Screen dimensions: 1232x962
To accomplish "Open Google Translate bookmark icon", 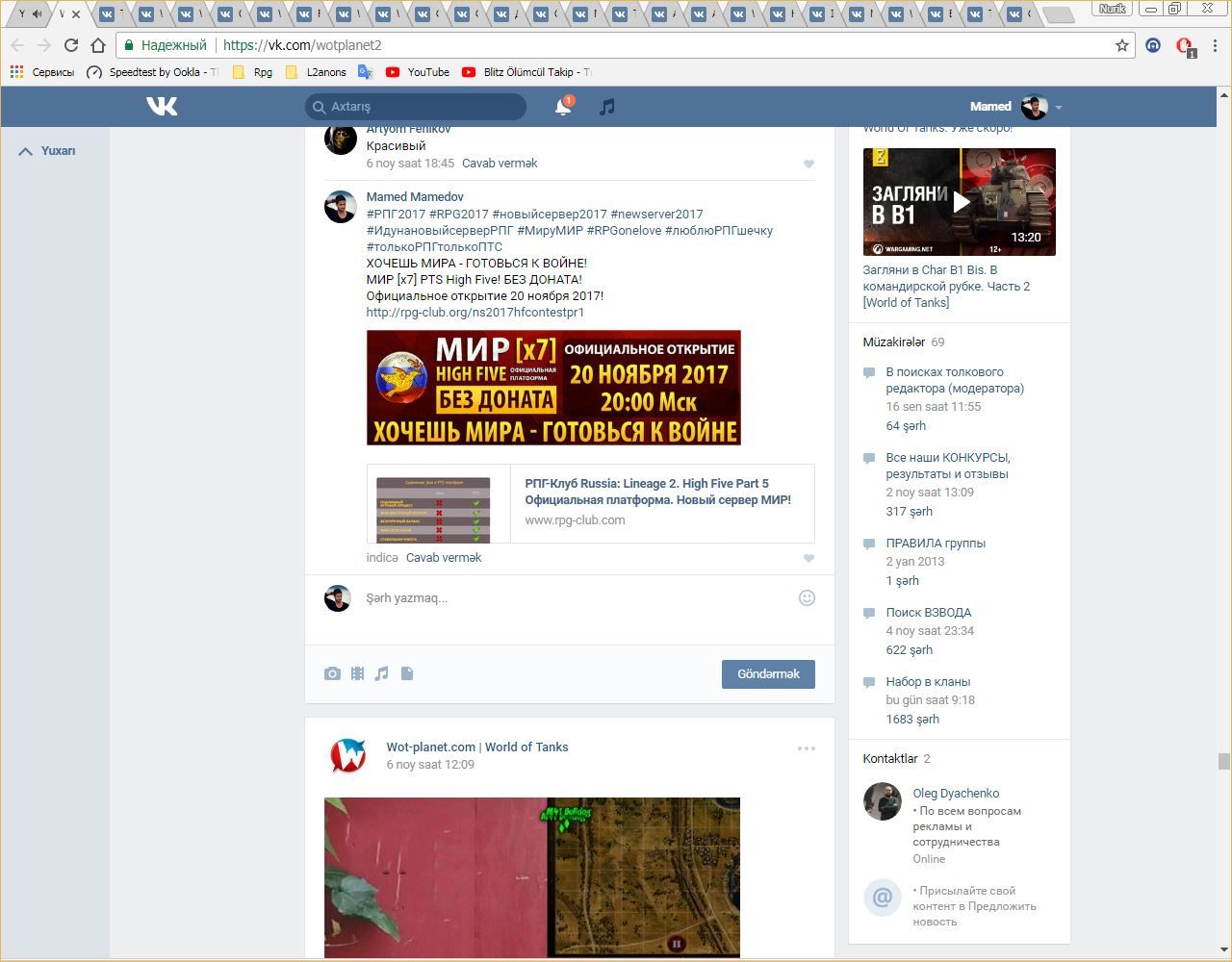I will (366, 72).
